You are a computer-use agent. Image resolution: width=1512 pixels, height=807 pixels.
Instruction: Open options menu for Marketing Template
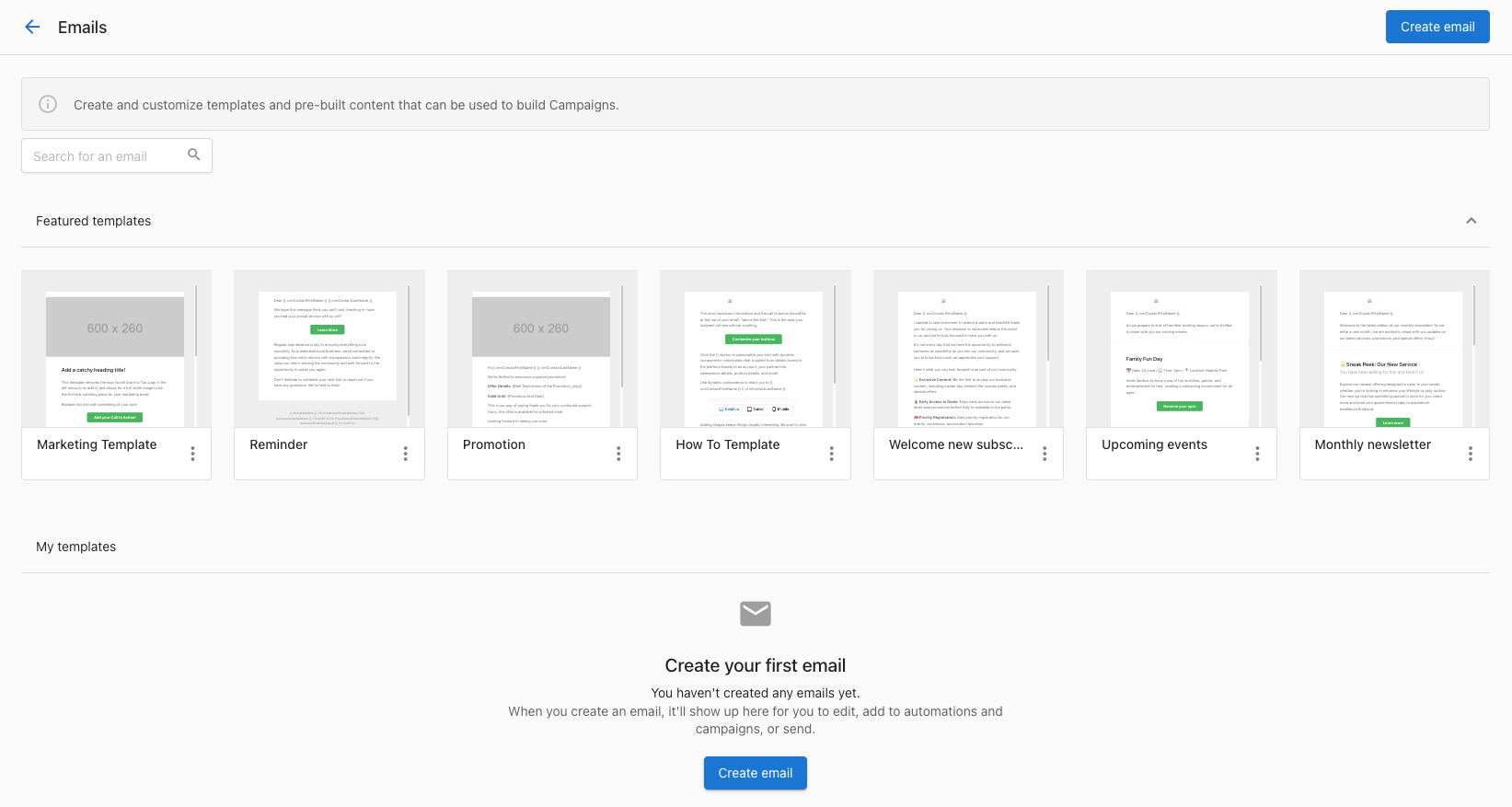click(192, 454)
